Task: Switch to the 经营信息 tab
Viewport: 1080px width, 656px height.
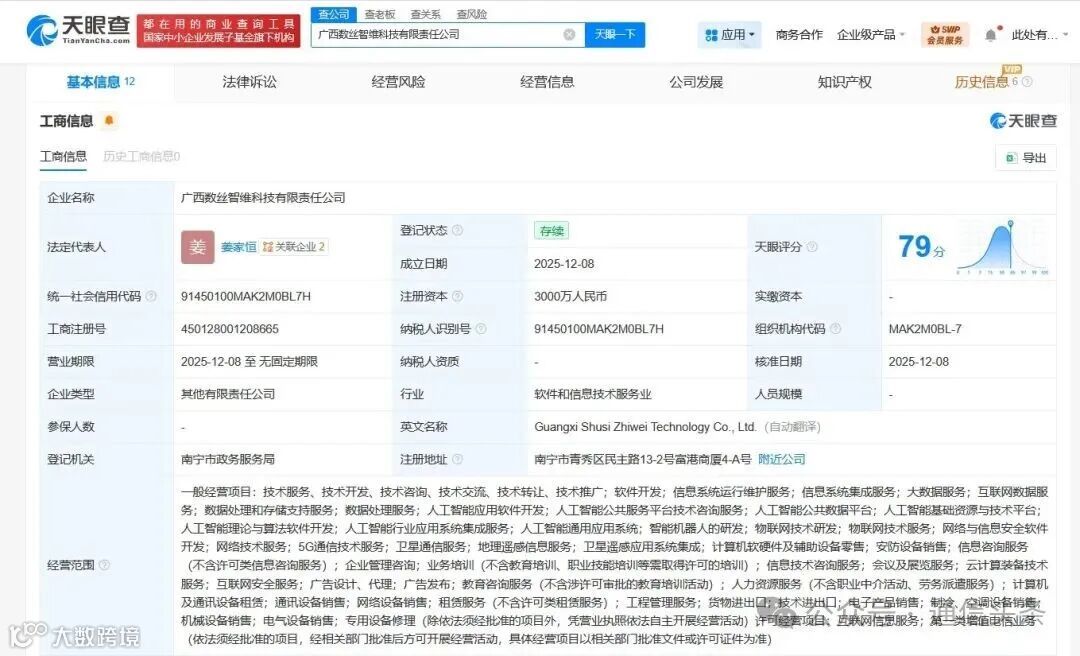Action: 547,82
